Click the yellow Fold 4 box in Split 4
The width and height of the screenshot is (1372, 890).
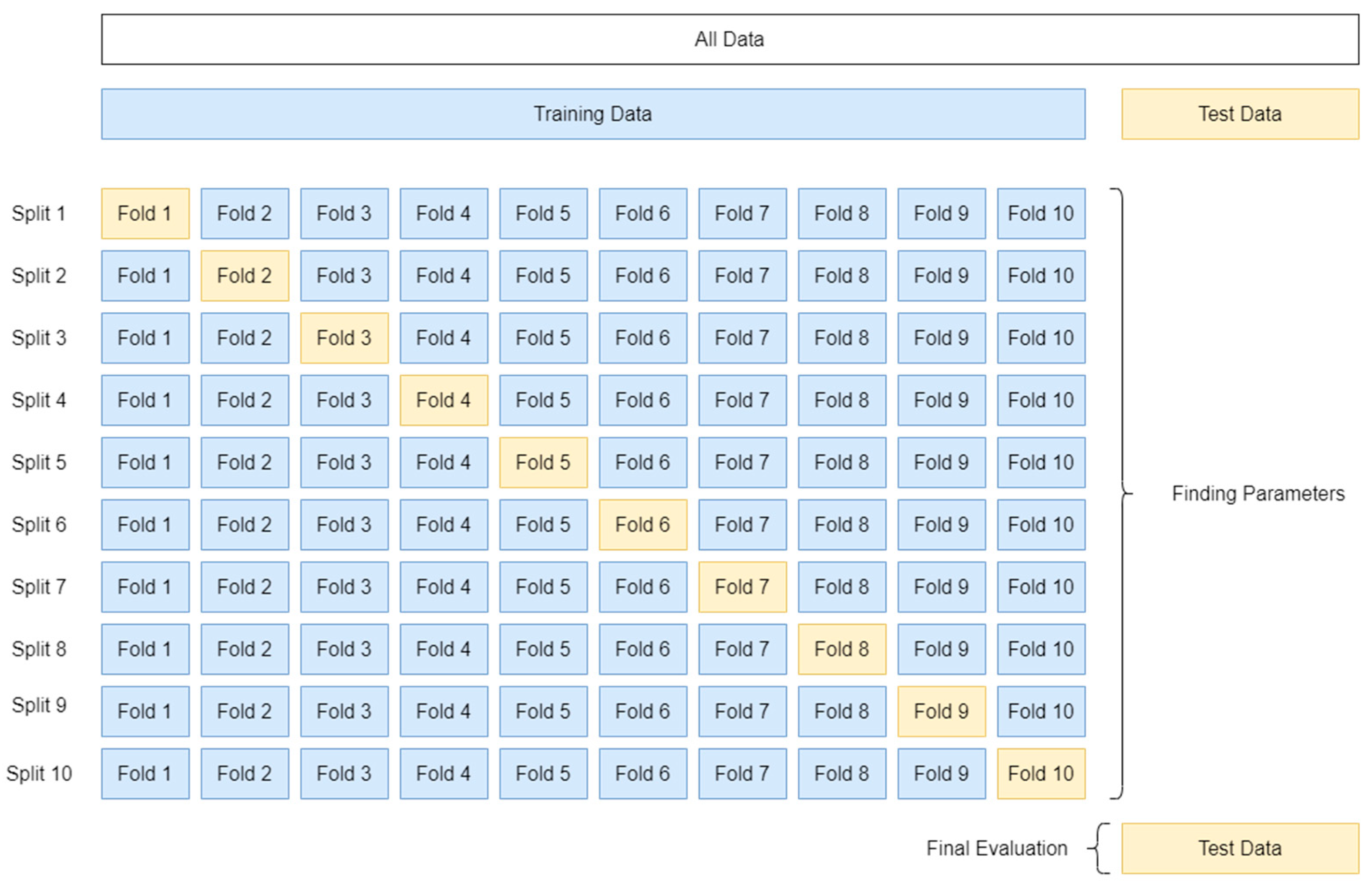443,400
